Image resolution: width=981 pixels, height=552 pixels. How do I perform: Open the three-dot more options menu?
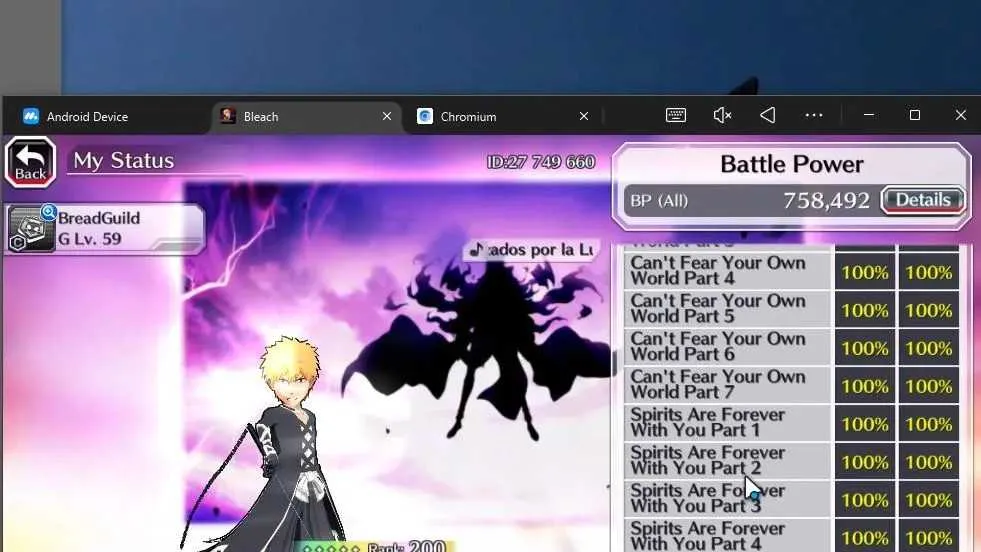click(x=814, y=115)
